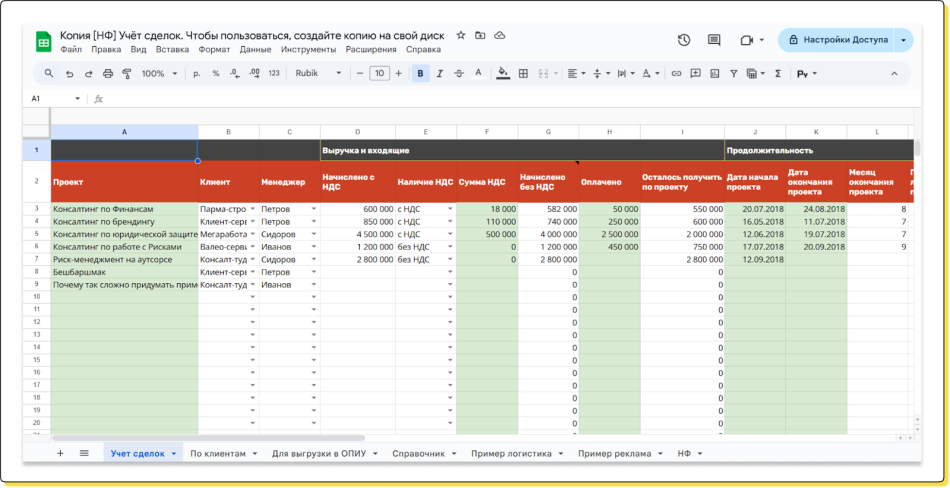Open the comments panel icon
This screenshot has width=950, height=488.
coord(714,40)
